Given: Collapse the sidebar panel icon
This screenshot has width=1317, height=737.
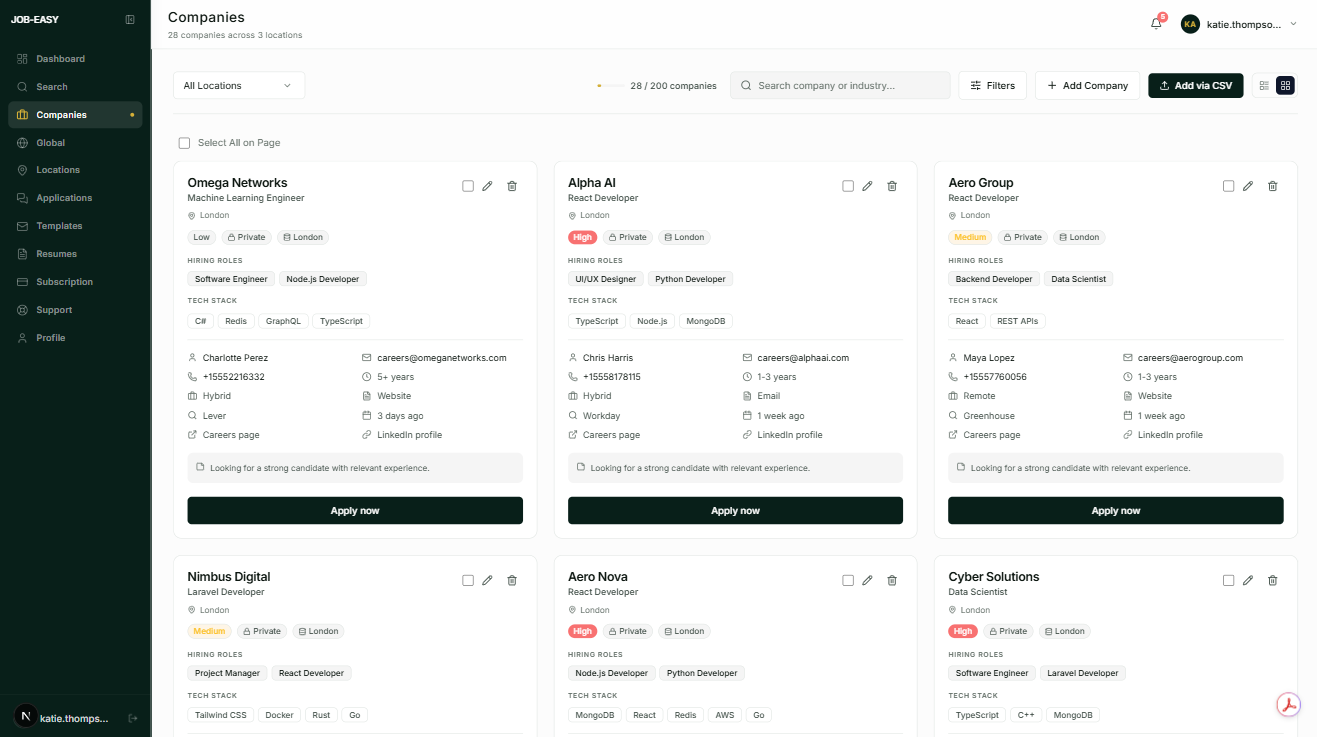Looking at the screenshot, I should point(130,20).
